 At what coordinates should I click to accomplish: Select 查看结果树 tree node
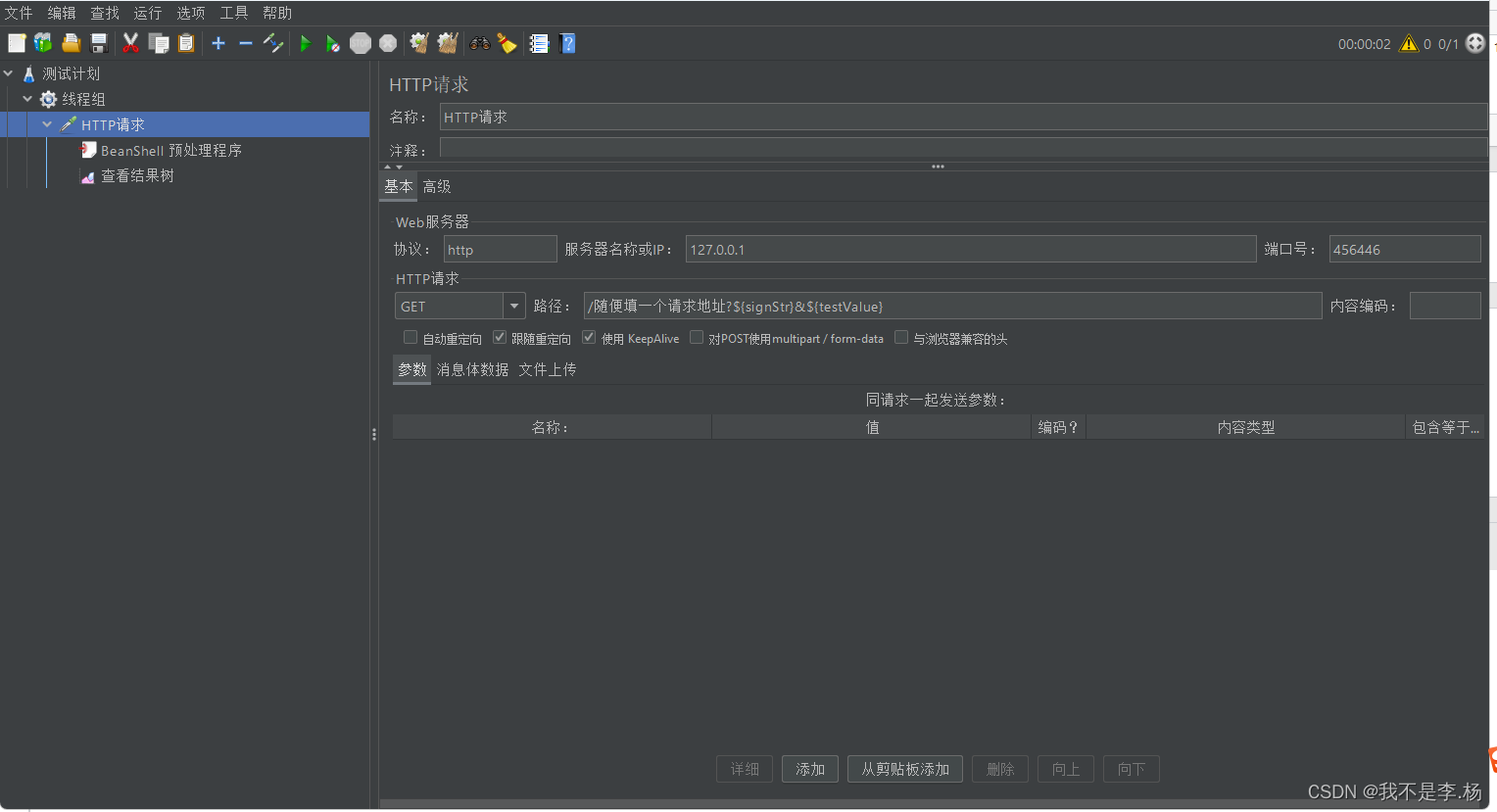click(137, 175)
